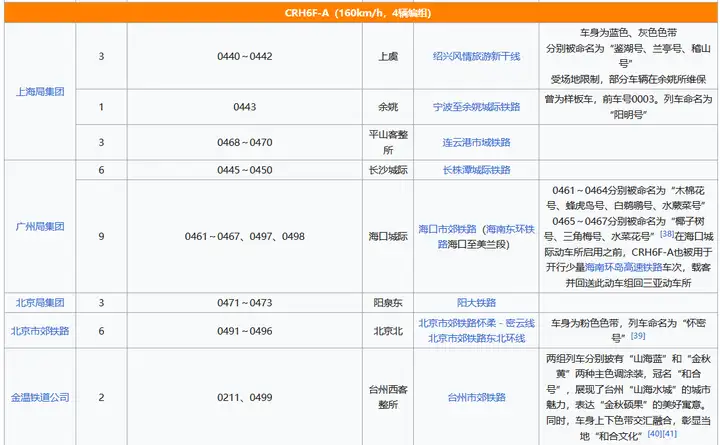The image size is (720, 445).
Task: Select depot cell 平山客整所
Action: 388,142
